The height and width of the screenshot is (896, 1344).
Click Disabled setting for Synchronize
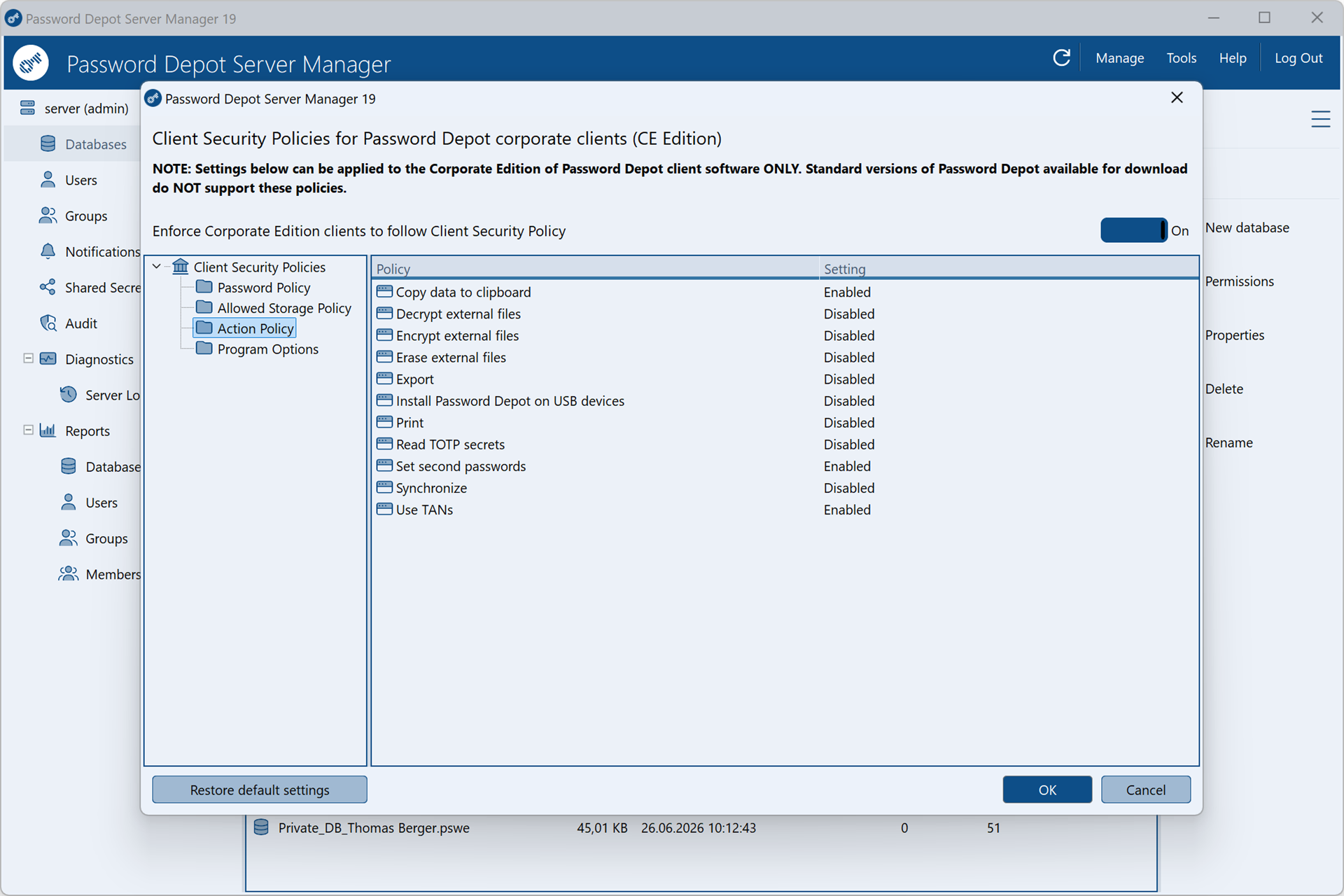[x=848, y=488]
